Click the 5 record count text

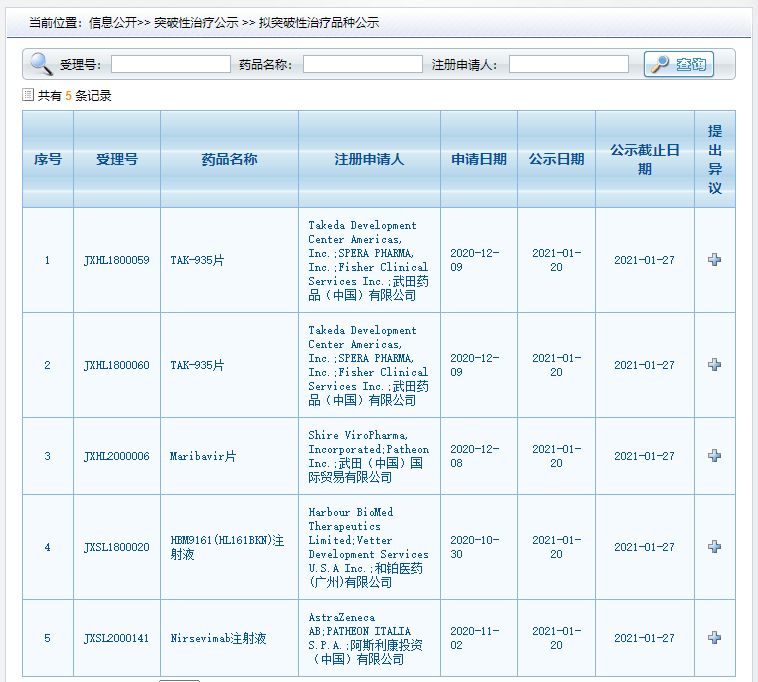pos(68,96)
